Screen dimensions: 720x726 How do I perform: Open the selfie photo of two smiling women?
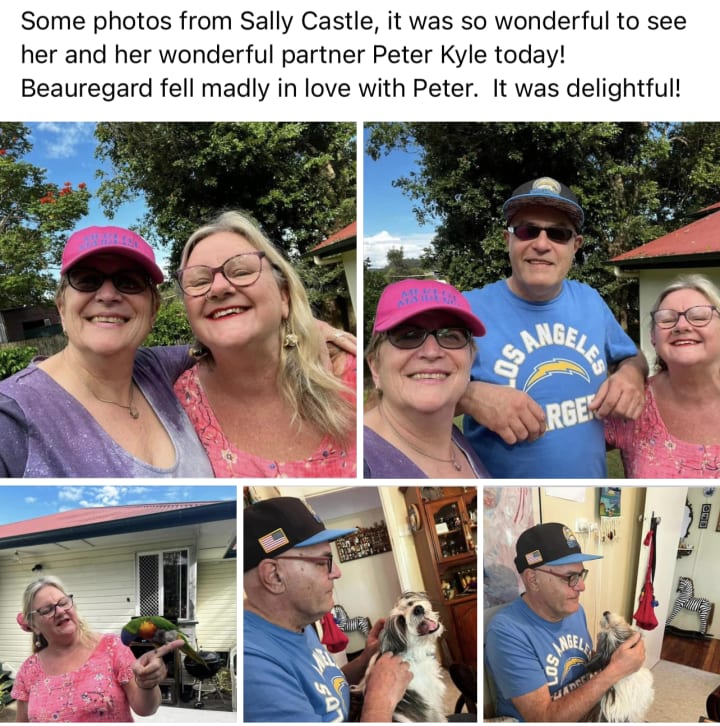pos(178,300)
